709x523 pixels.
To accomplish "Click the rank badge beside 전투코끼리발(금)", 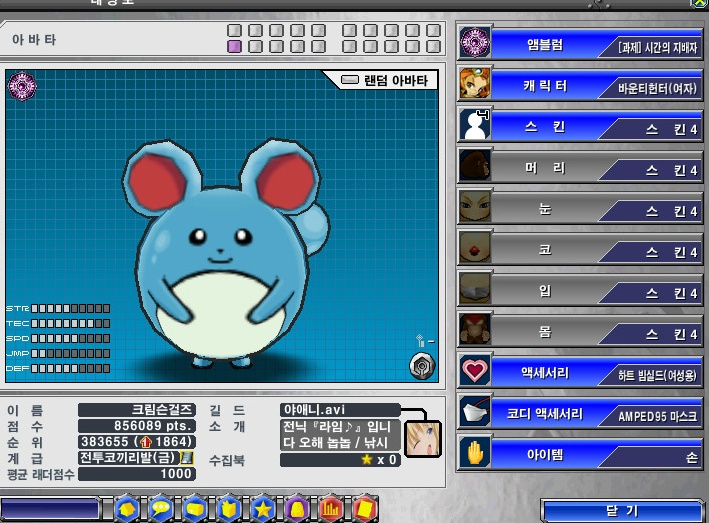I will click(x=186, y=458).
